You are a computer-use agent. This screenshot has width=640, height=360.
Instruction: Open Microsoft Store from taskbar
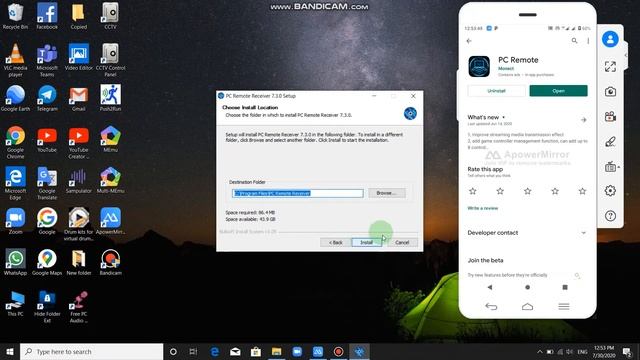256,351
